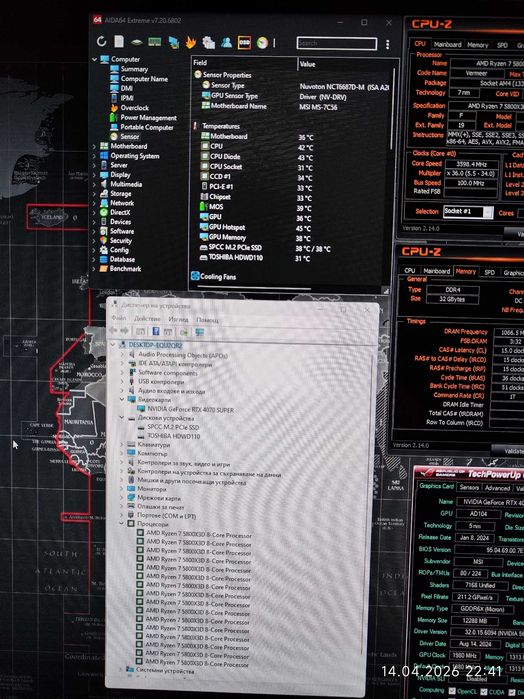The image size is (524, 699).
Task: Click the Validate button in lower CPU-Z window
Action: (508, 451)
